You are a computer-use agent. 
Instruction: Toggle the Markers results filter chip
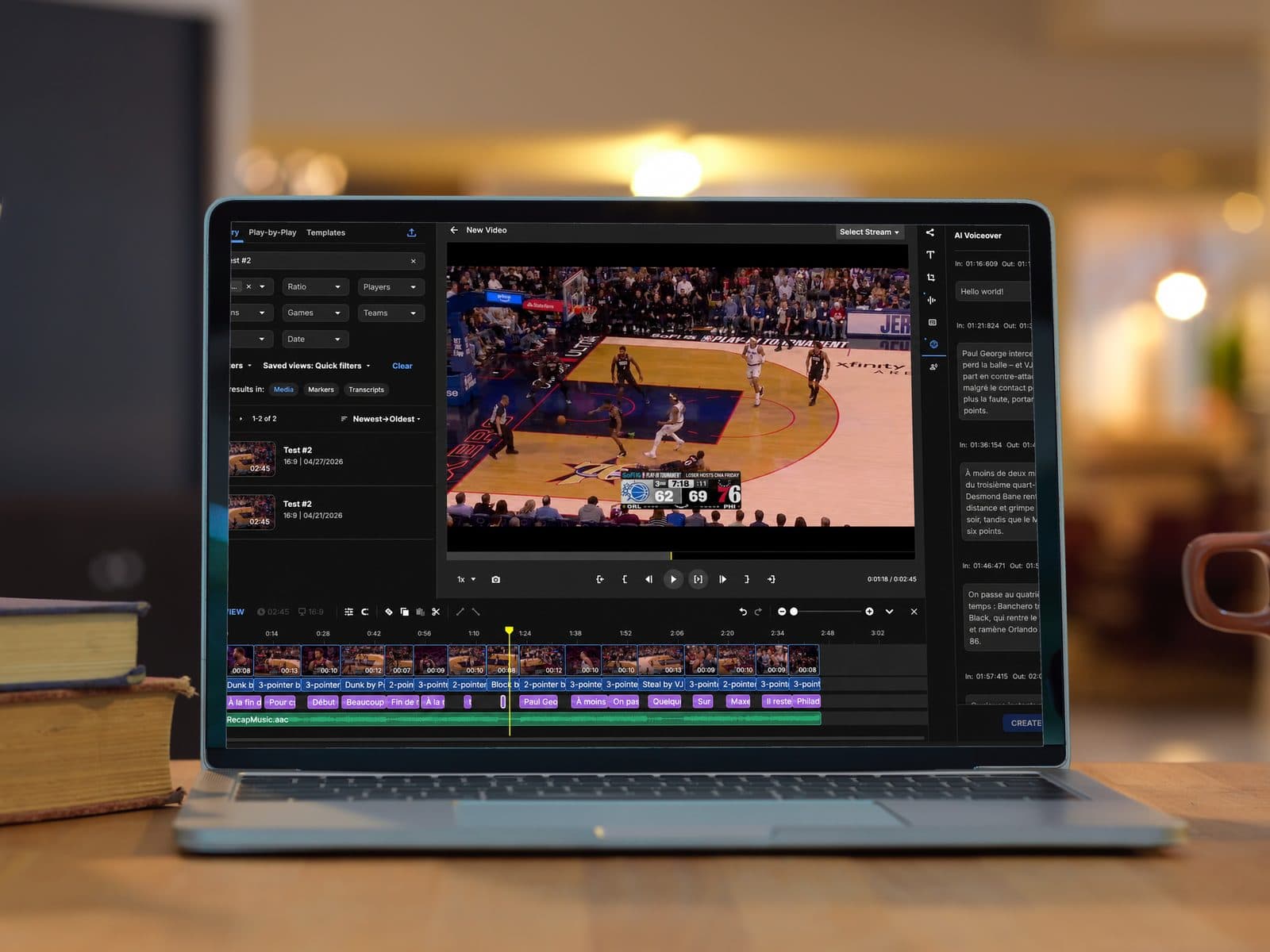click(x=321, y=390)
